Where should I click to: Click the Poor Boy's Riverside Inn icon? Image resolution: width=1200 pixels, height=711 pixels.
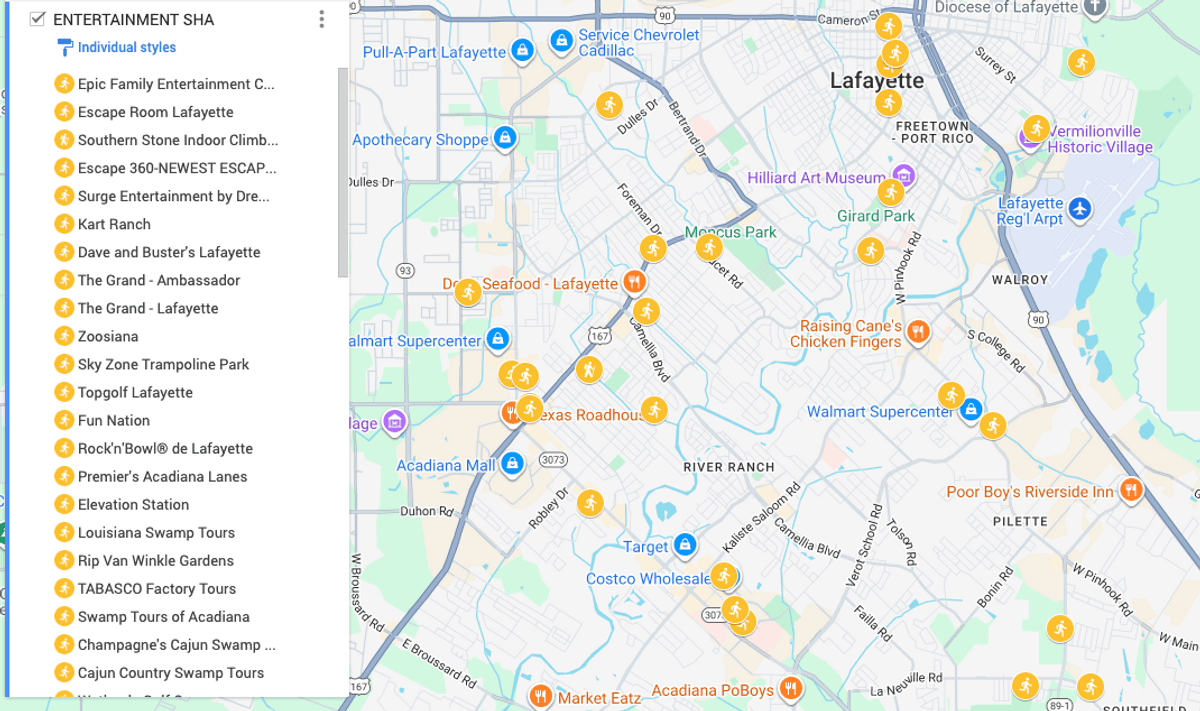coord(1130,490)
